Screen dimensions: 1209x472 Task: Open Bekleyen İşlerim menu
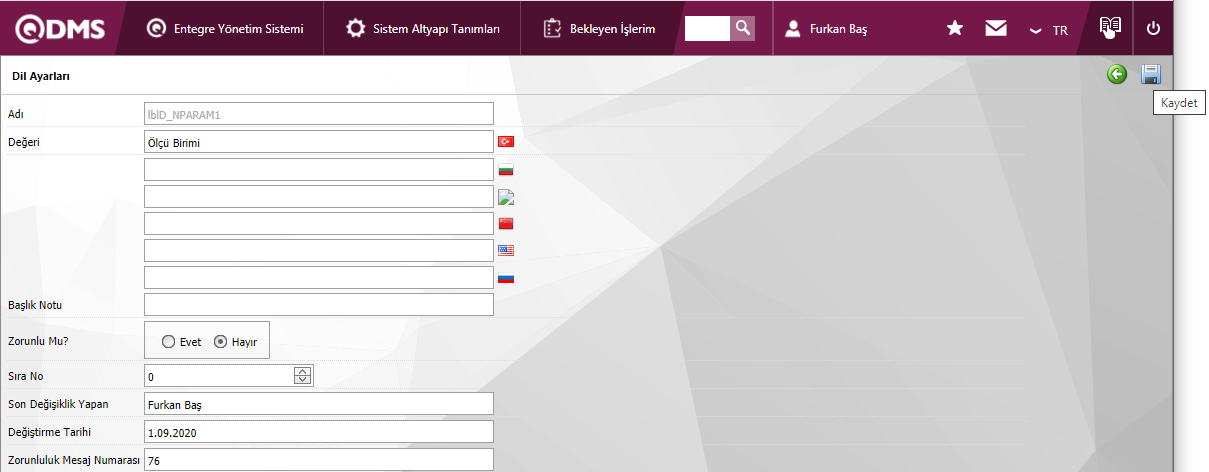point(600,29)
